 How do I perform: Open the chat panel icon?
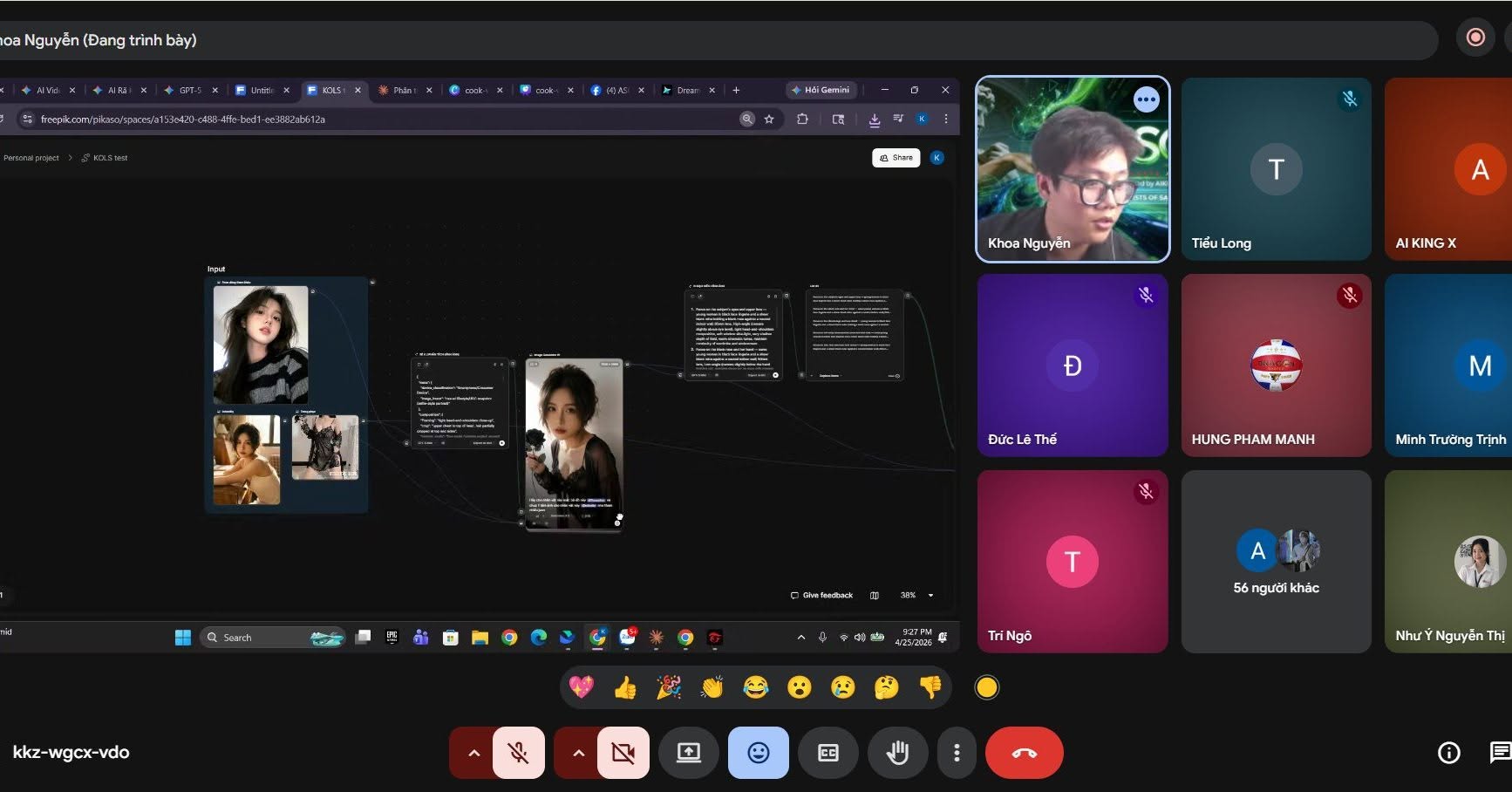click(x=1500, y=753)
